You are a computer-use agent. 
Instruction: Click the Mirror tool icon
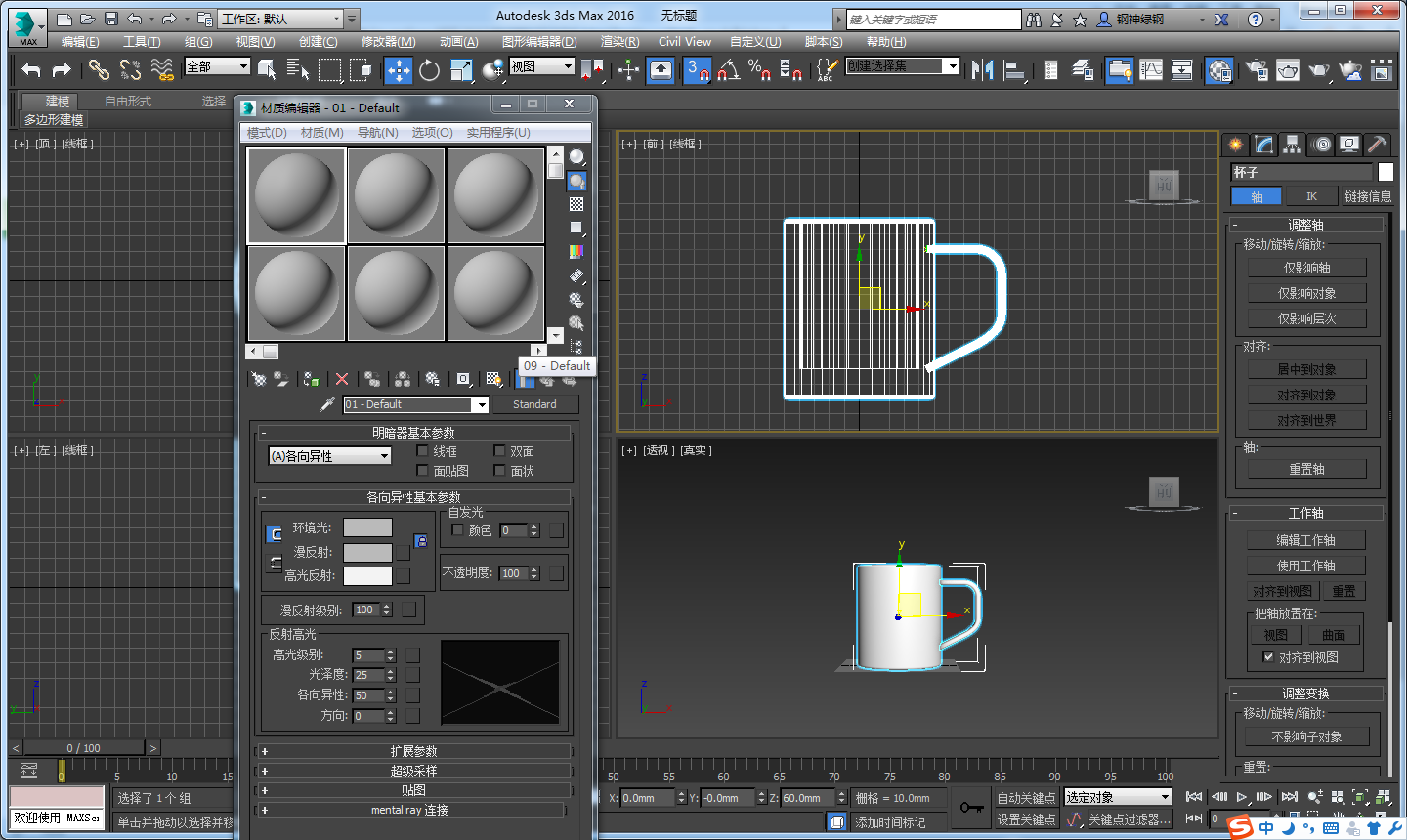pyautogui.click(x=983, y=69)
